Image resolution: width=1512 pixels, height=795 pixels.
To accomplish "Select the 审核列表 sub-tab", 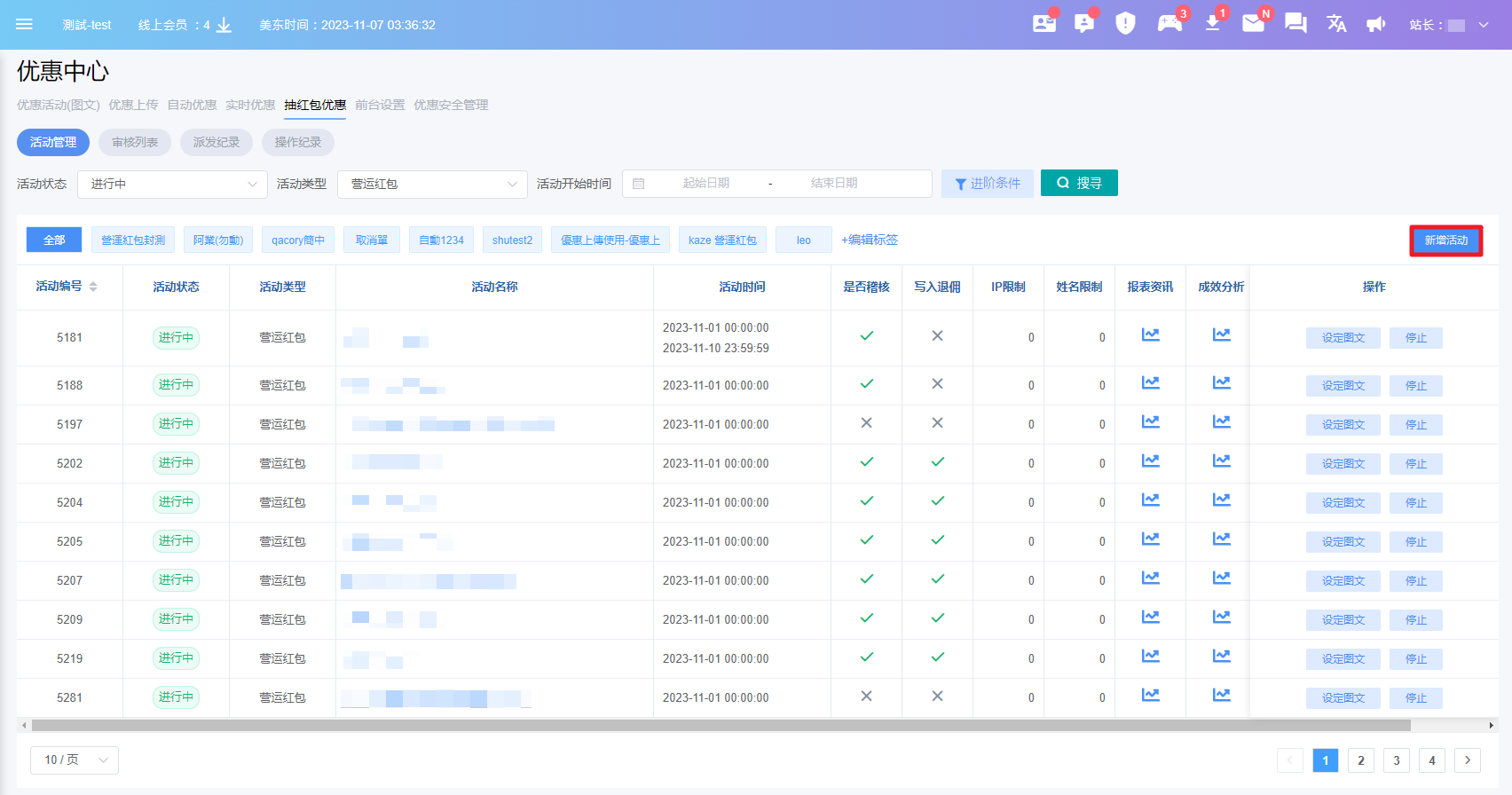I will (x=135, y=143).
